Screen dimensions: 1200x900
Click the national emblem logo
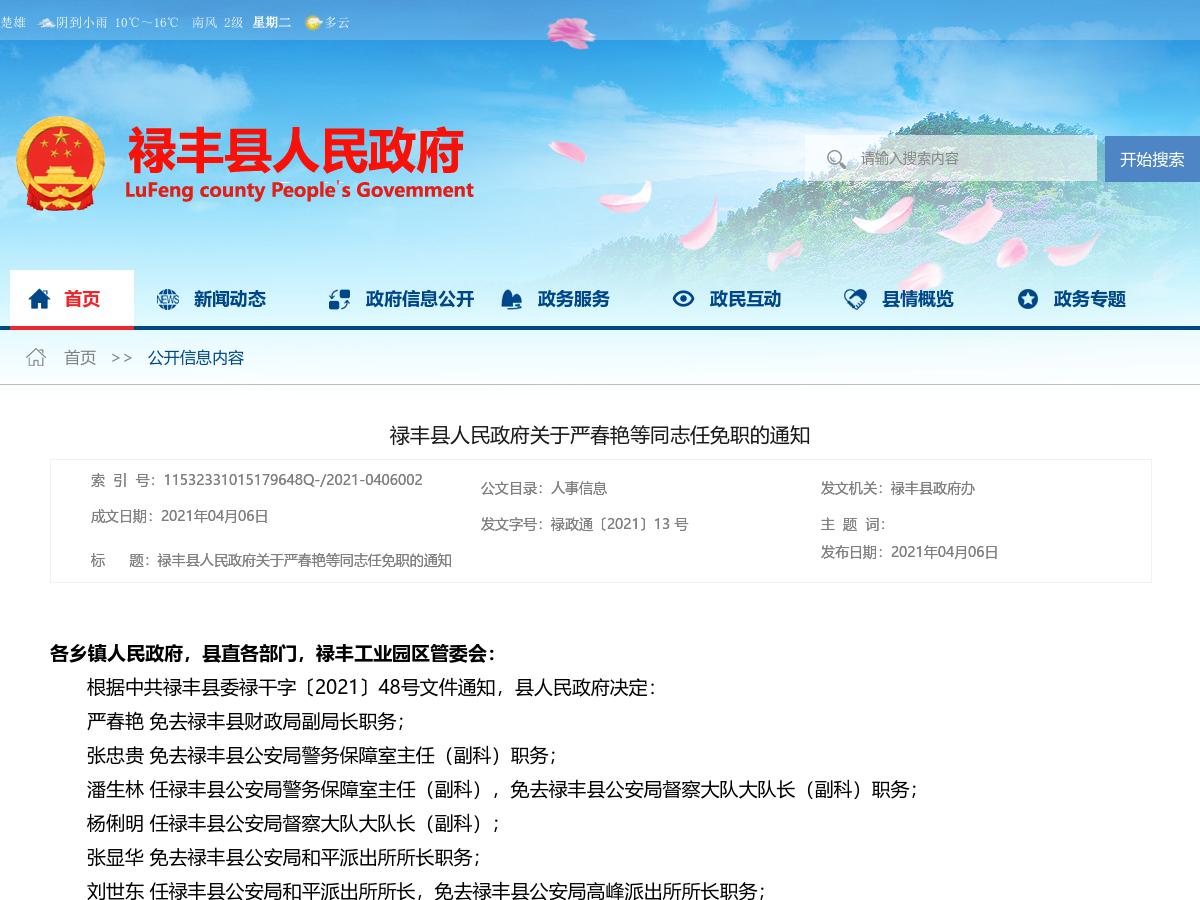point(60,162)
